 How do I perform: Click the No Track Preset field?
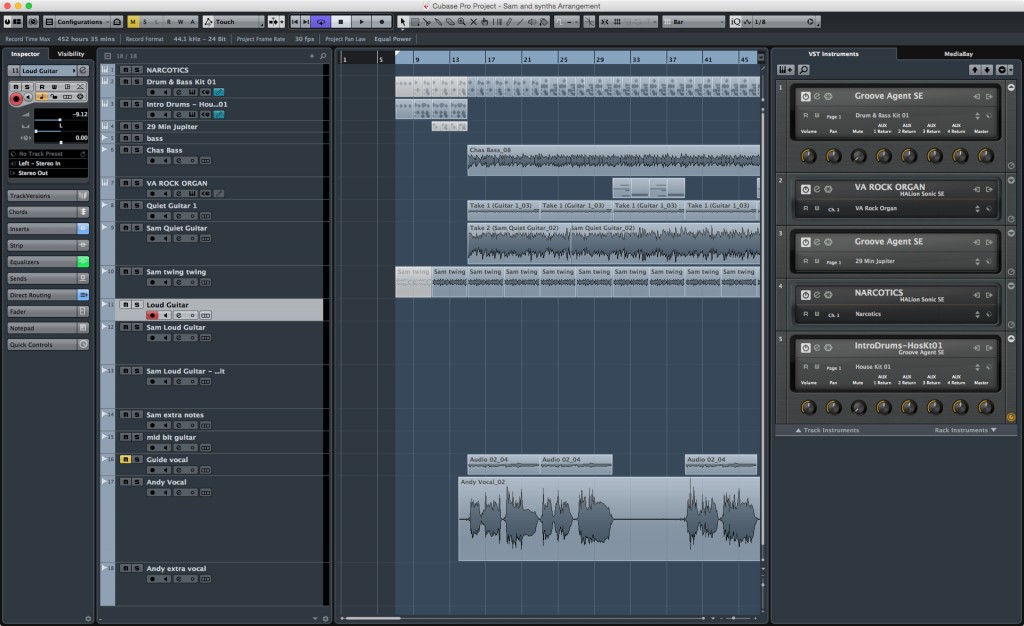(x=48, y=154)
